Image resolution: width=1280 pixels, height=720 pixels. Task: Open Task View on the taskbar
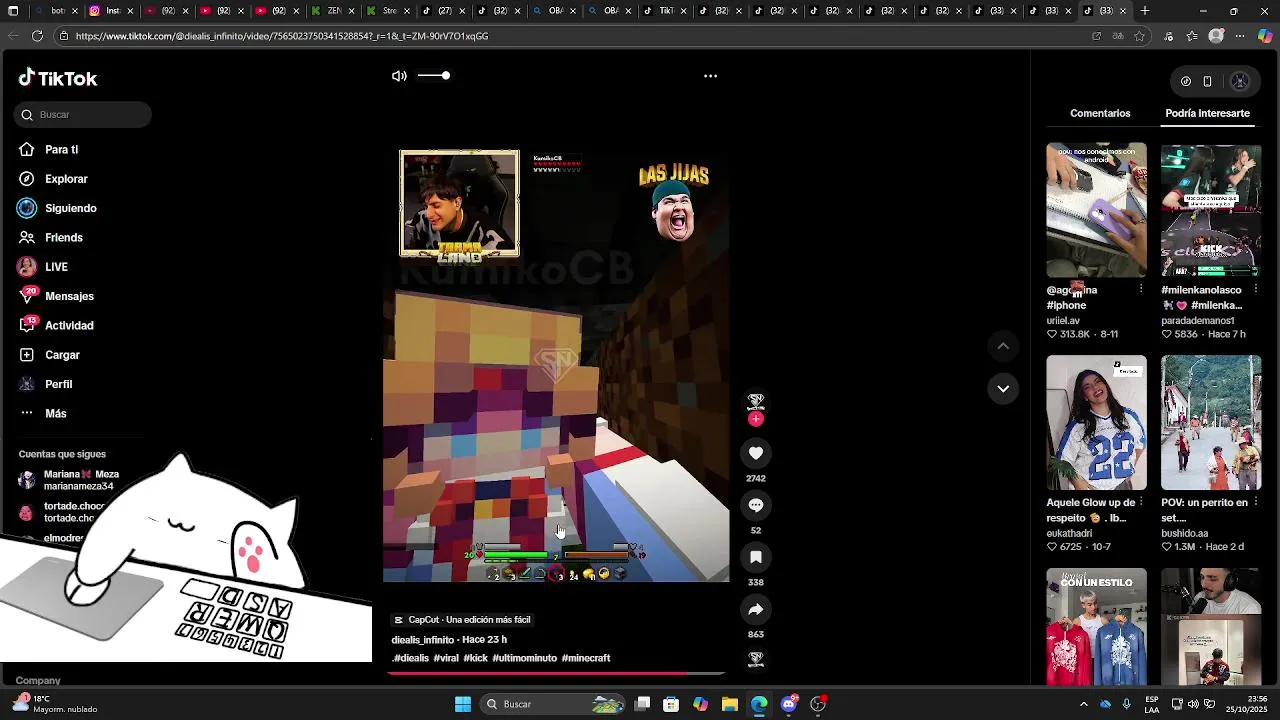(x=643, y=704)
